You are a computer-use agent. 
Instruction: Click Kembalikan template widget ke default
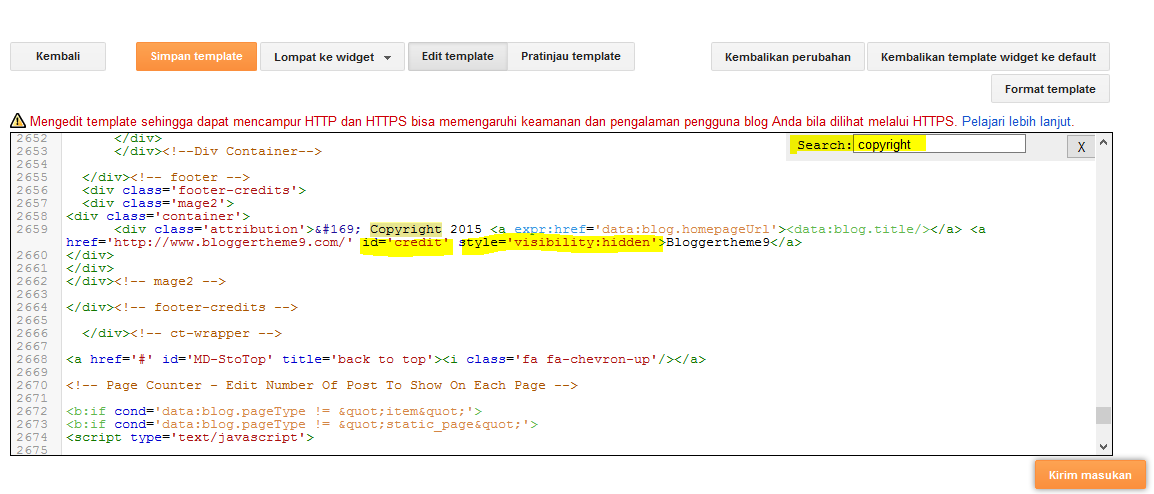pyautogui.click(x=988, y=57)
